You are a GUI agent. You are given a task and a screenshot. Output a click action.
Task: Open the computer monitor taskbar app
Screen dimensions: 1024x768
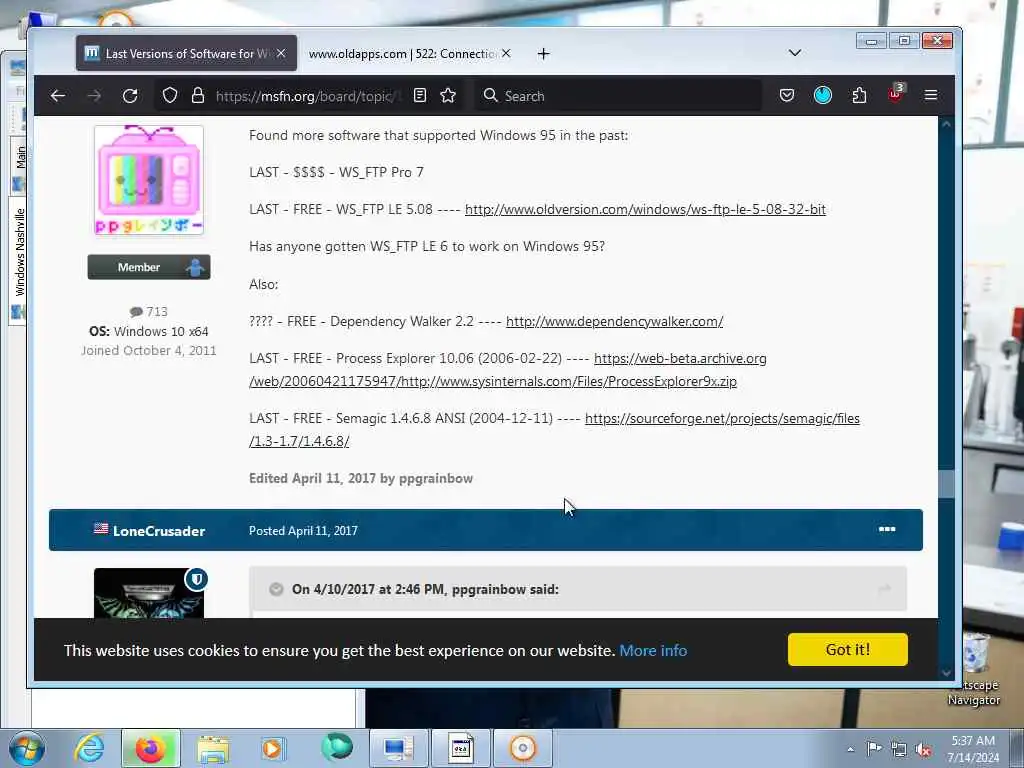tap(398, 748)
